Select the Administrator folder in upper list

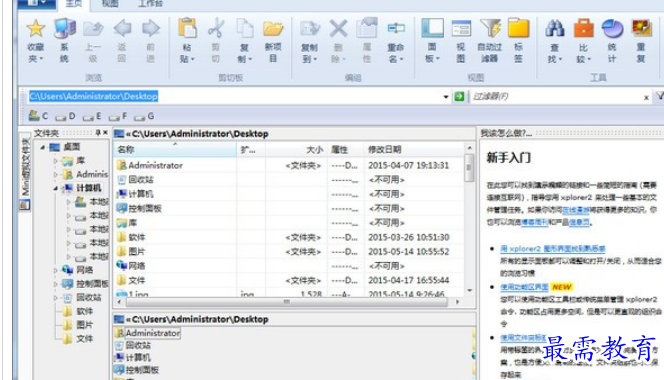coord(155,166)
